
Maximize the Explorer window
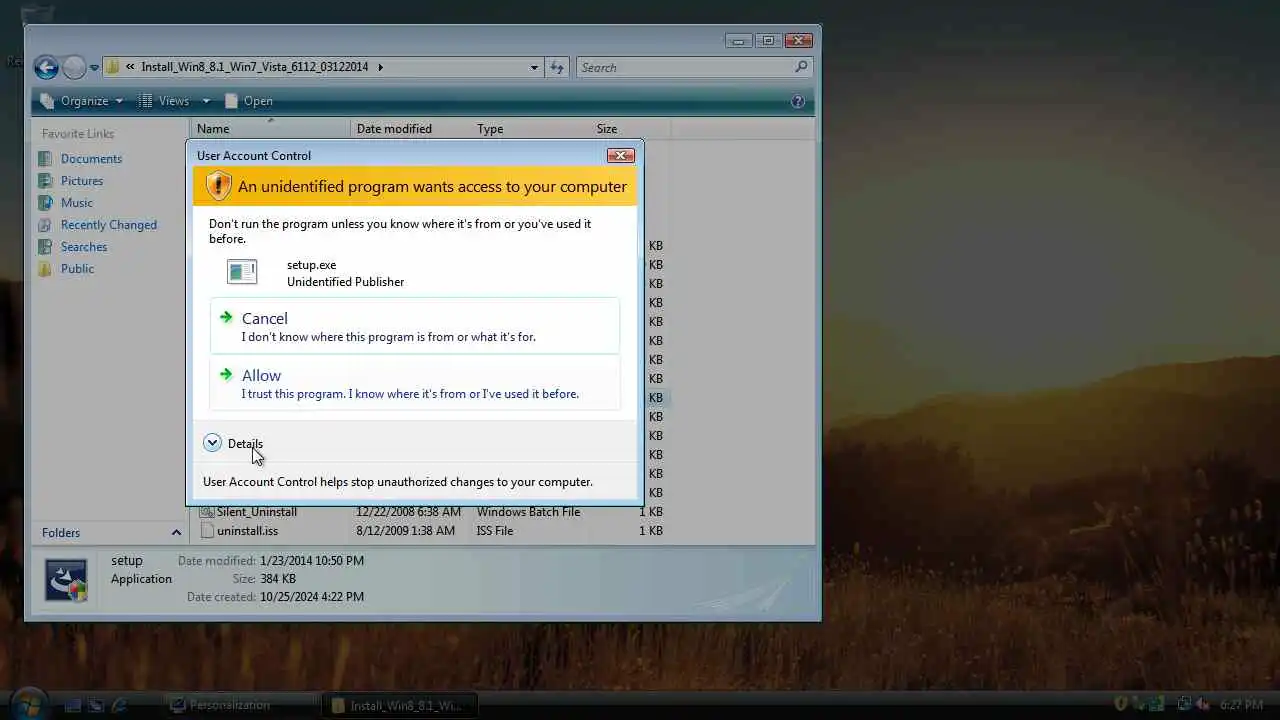coord(768,40)
